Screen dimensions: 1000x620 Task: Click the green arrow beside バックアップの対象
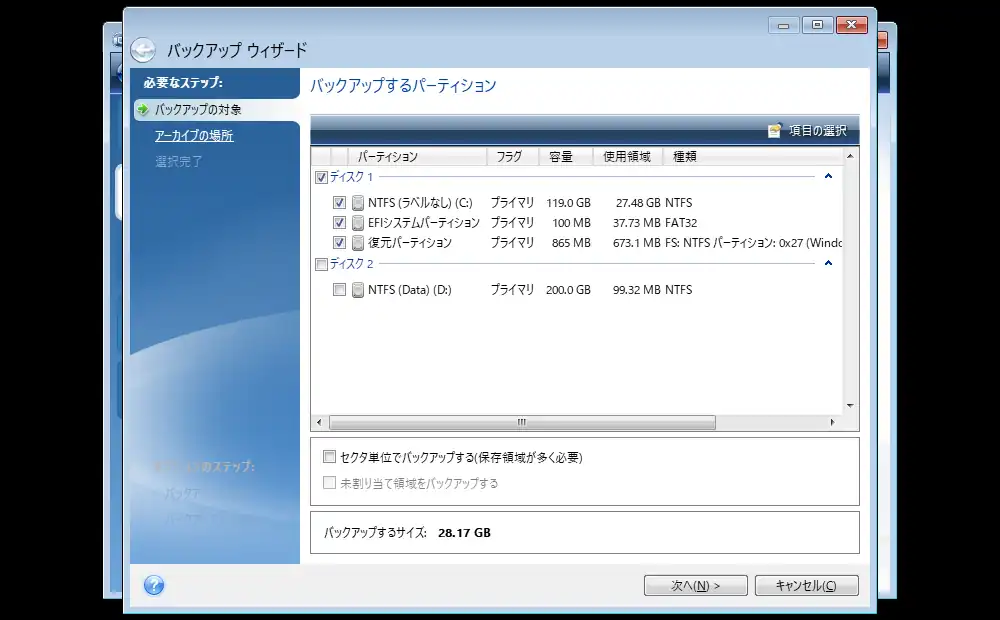coord(144,109)
